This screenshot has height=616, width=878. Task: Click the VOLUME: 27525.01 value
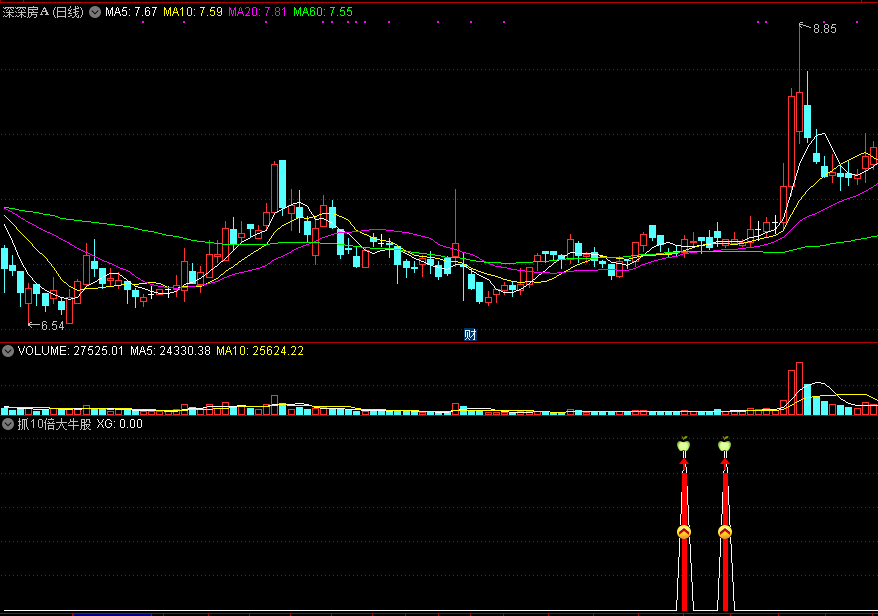(x=71, y=351)
